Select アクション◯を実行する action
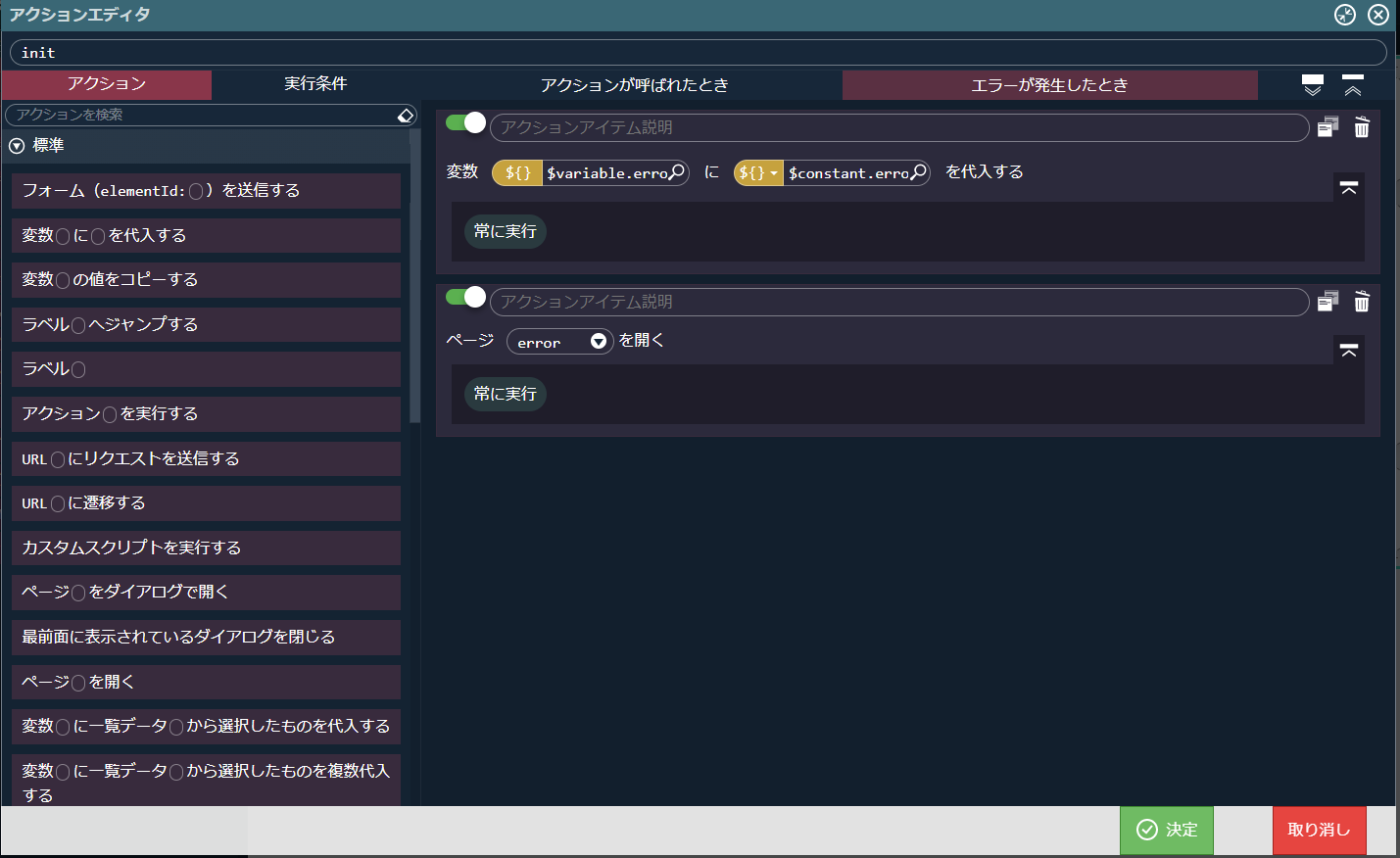Screen dimensions: 1400x858 click(x=206, y=414)
